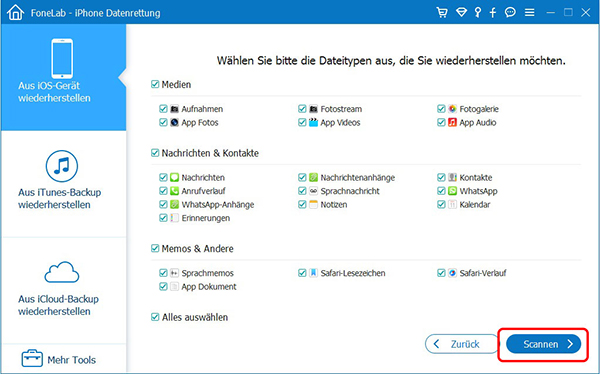Open the shopping cart icon
600x374 pixels.
point(442,13)
